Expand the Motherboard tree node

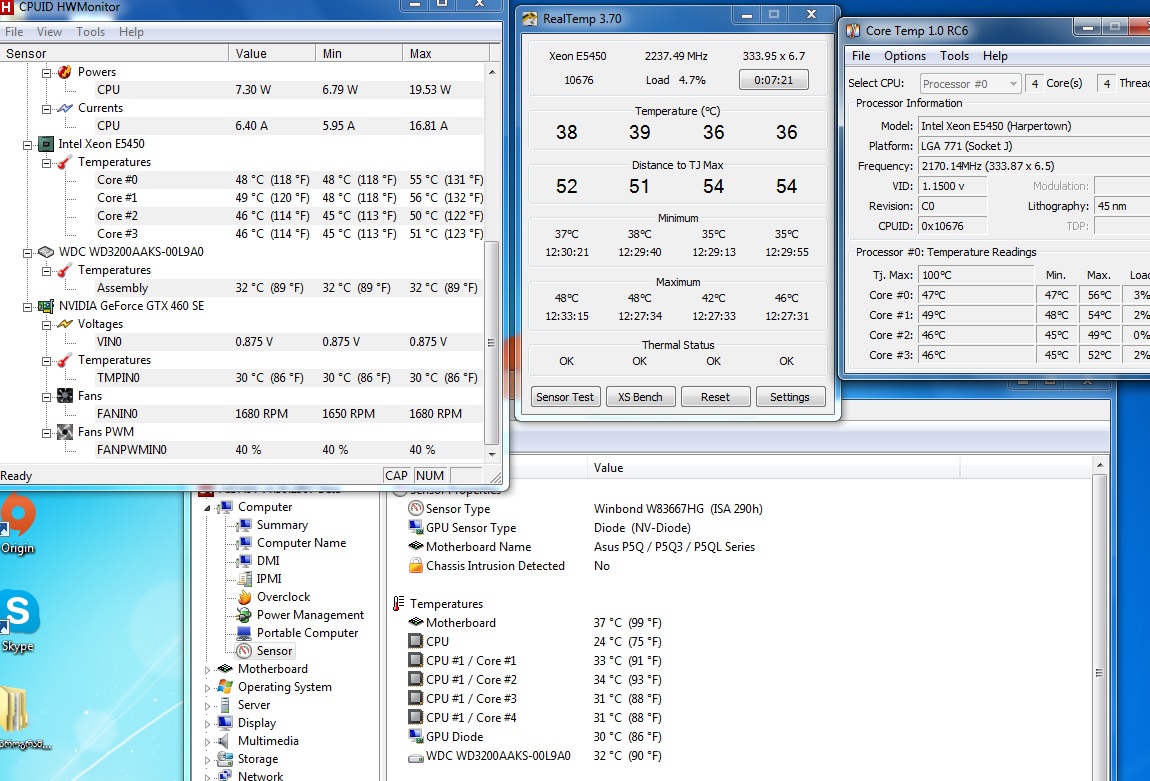point(209,670)
